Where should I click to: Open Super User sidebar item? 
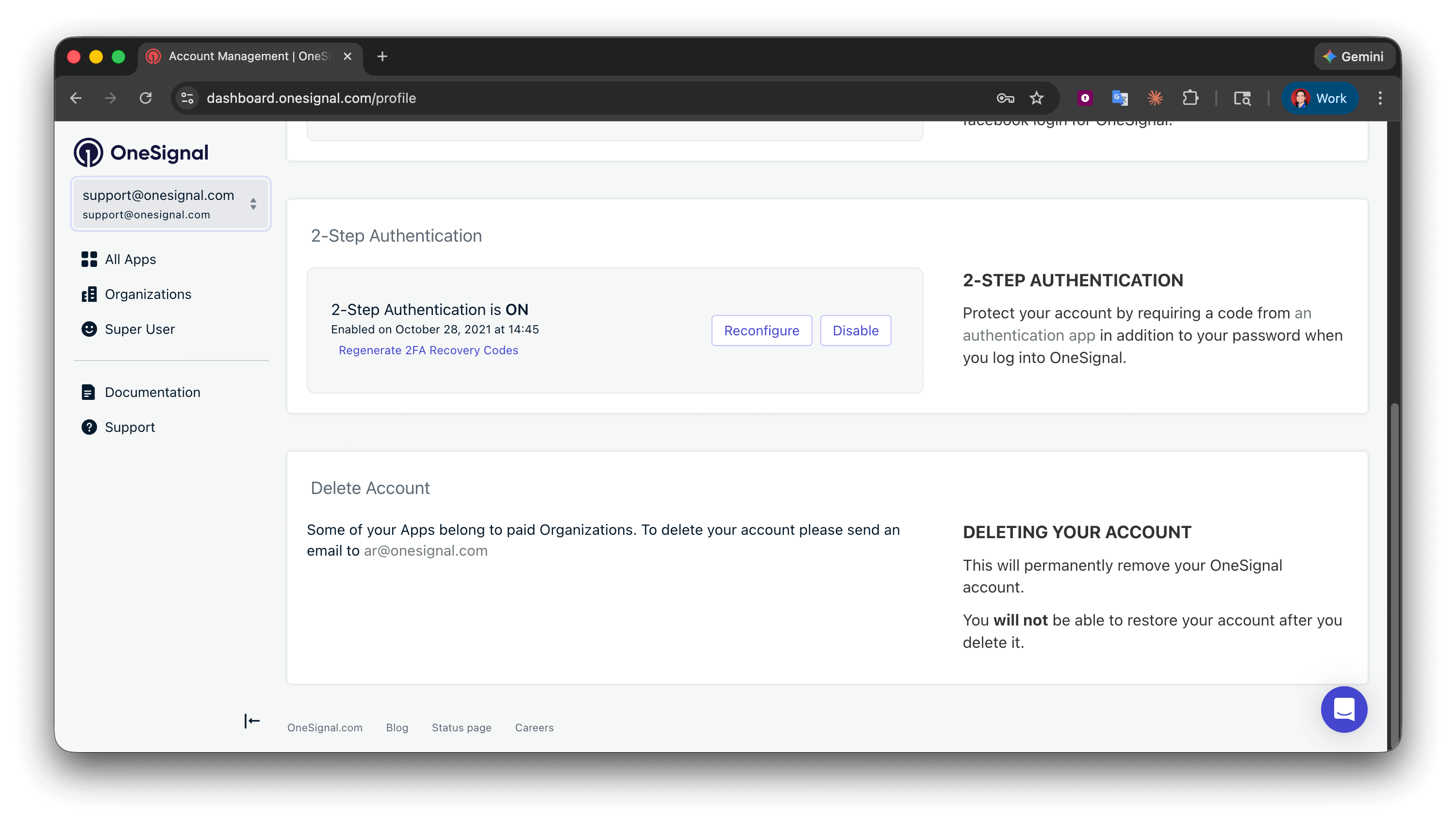tap(139, 329)
